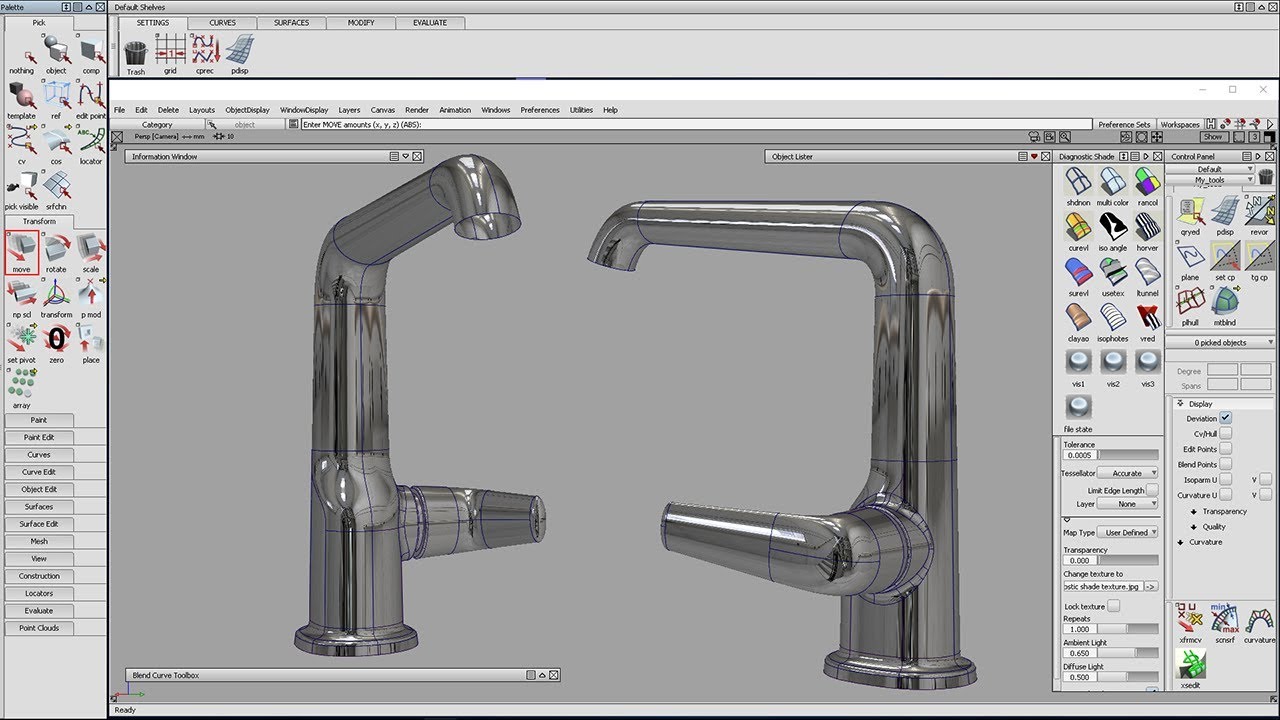The image size is (1280, 720).
Task: Switch to the CURVES shelf tab
Action: click(x=223, y=22)
